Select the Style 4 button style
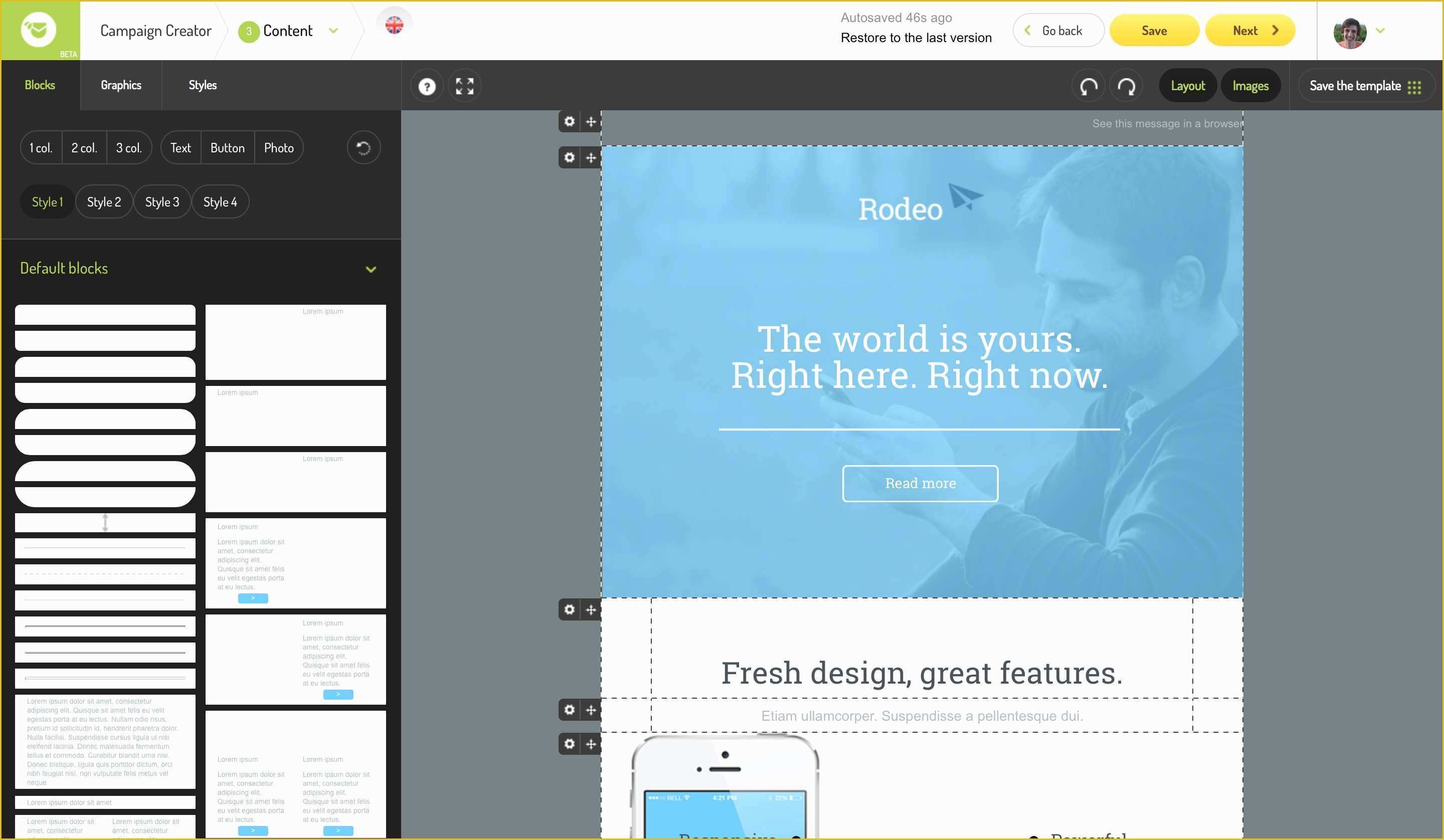Image resolution: width=1444 pixels, height=840 pixels. [219, 201]
